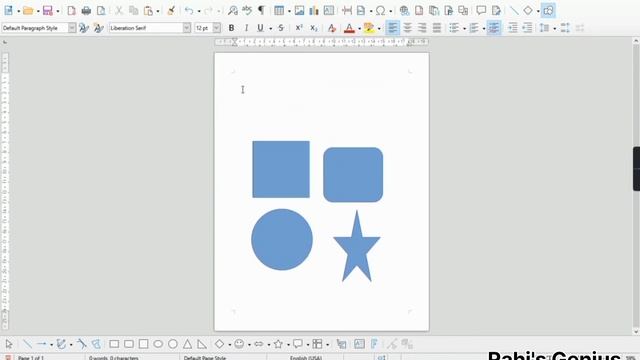Toggle Show Draw Functions icon
The width and height of the screenshot is (640, 360).
(x=548, y=11)
